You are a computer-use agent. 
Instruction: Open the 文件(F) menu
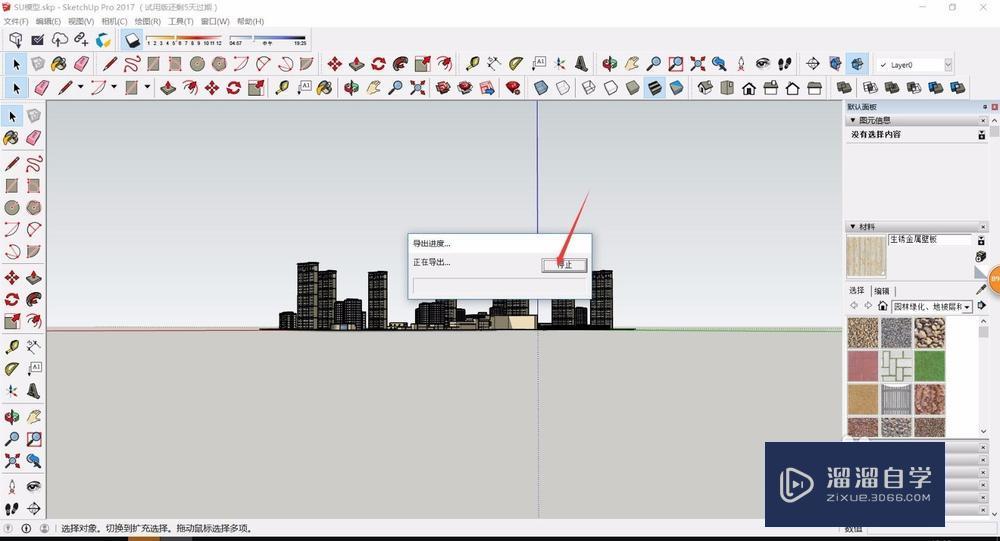click(x=15, y=22)
